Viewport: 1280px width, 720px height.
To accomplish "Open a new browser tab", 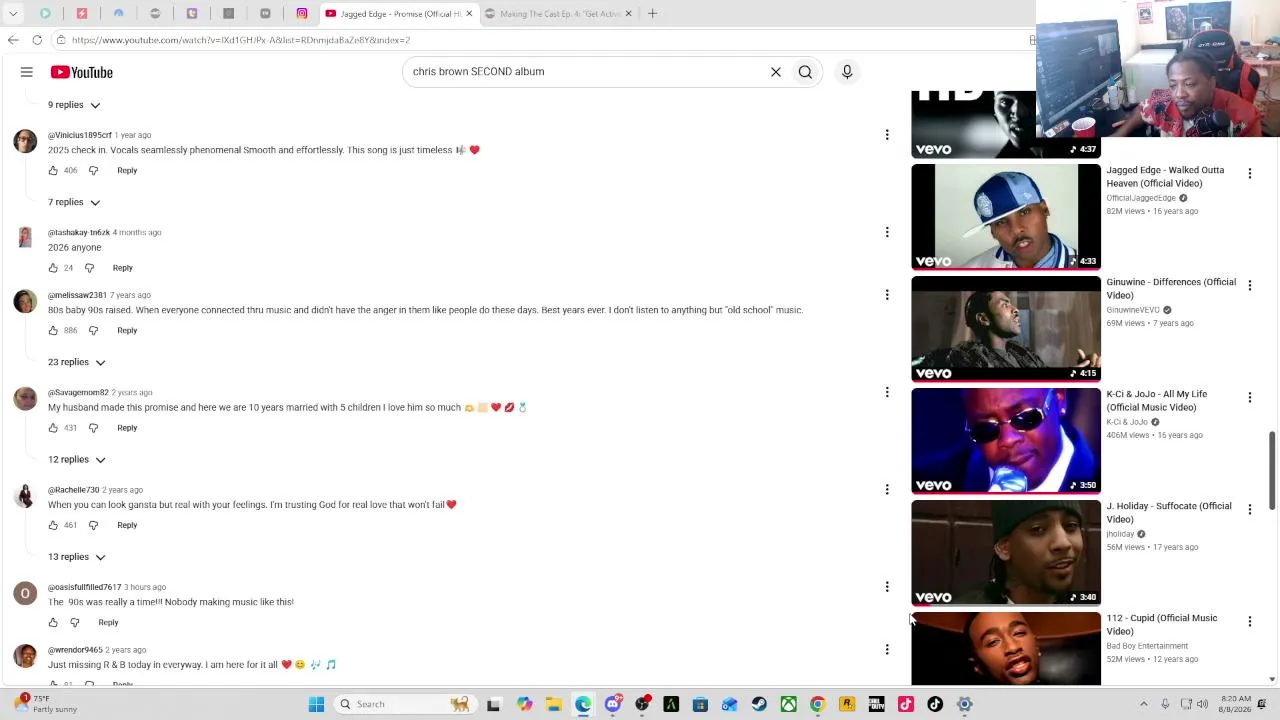I will 652,14.
